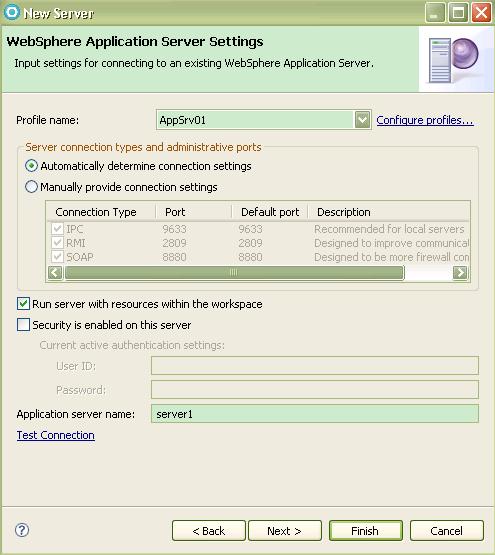This screenshot has height=555, width=495.
Task: Toggle the IPC connection type checkbox
Action: (x=57, y=229)
